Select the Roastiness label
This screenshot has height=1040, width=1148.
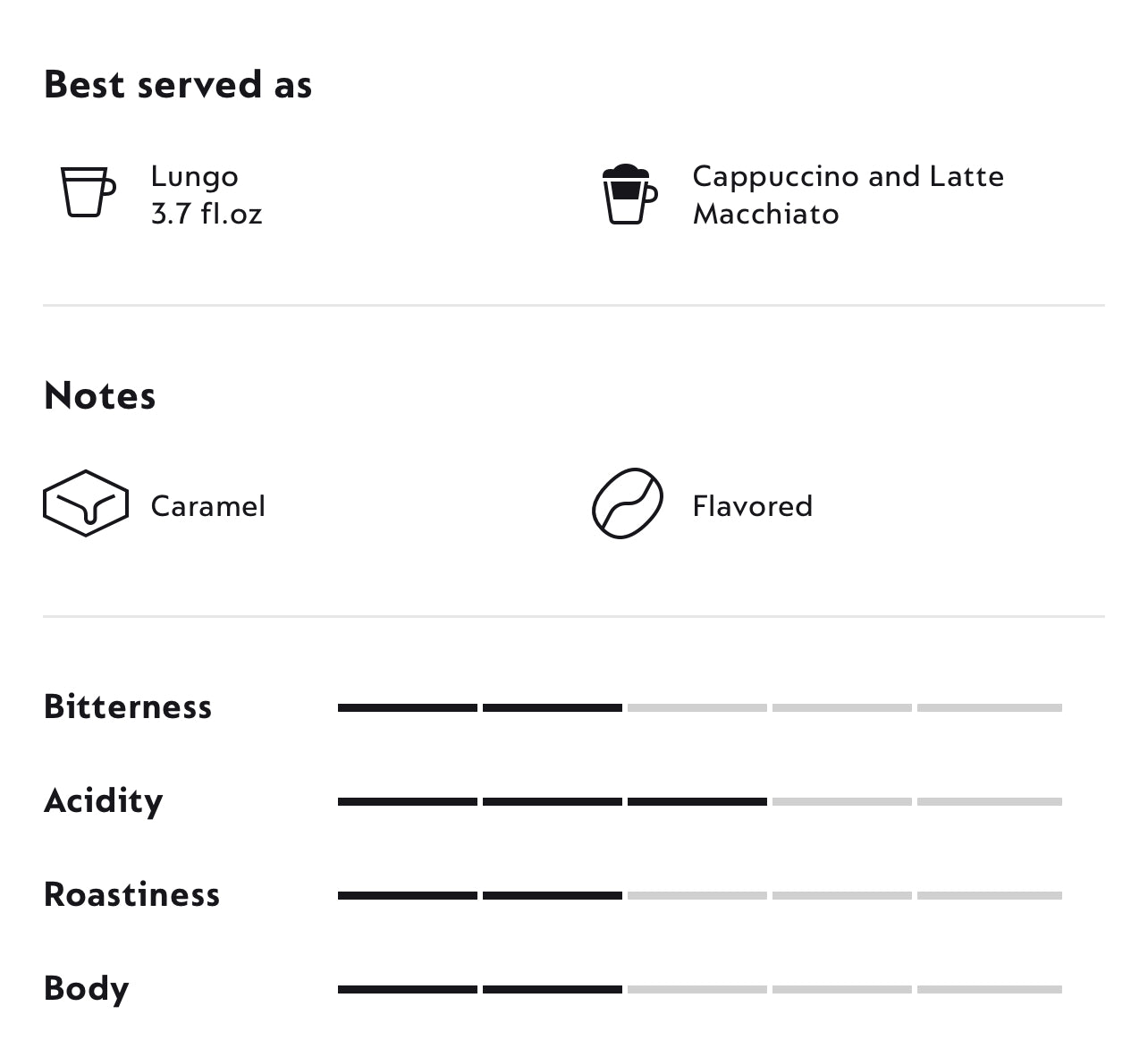tap(132, 895)
